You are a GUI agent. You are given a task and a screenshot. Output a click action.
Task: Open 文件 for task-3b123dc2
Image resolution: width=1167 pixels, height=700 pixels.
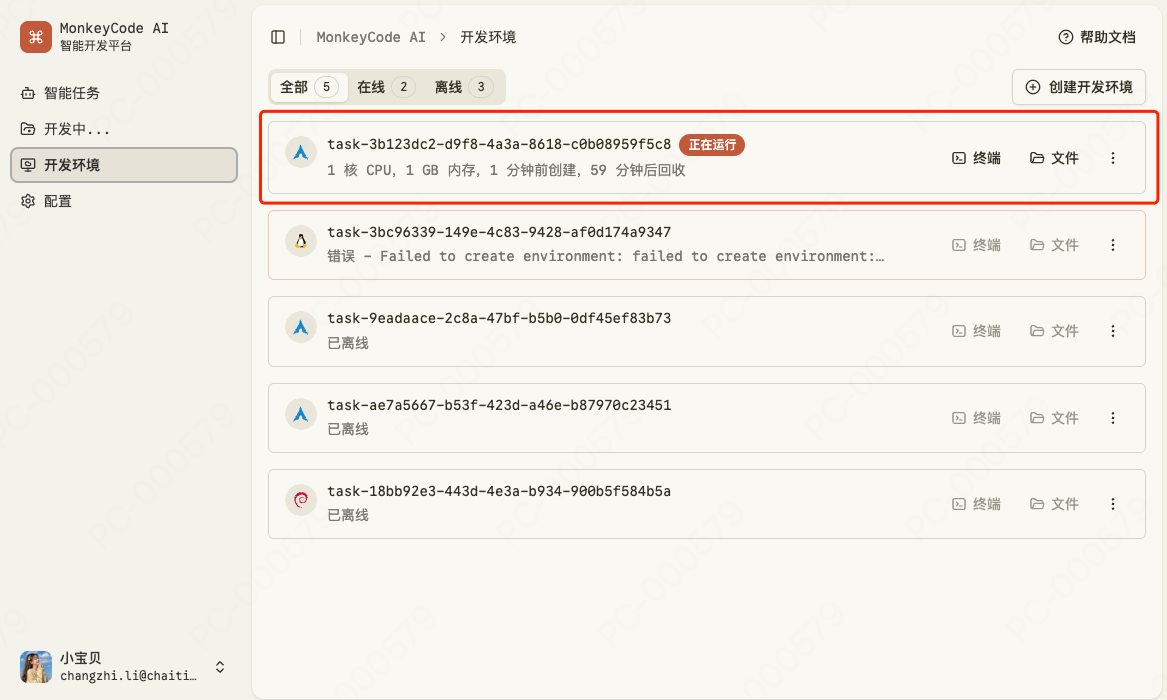click(x=1054, y=158)
